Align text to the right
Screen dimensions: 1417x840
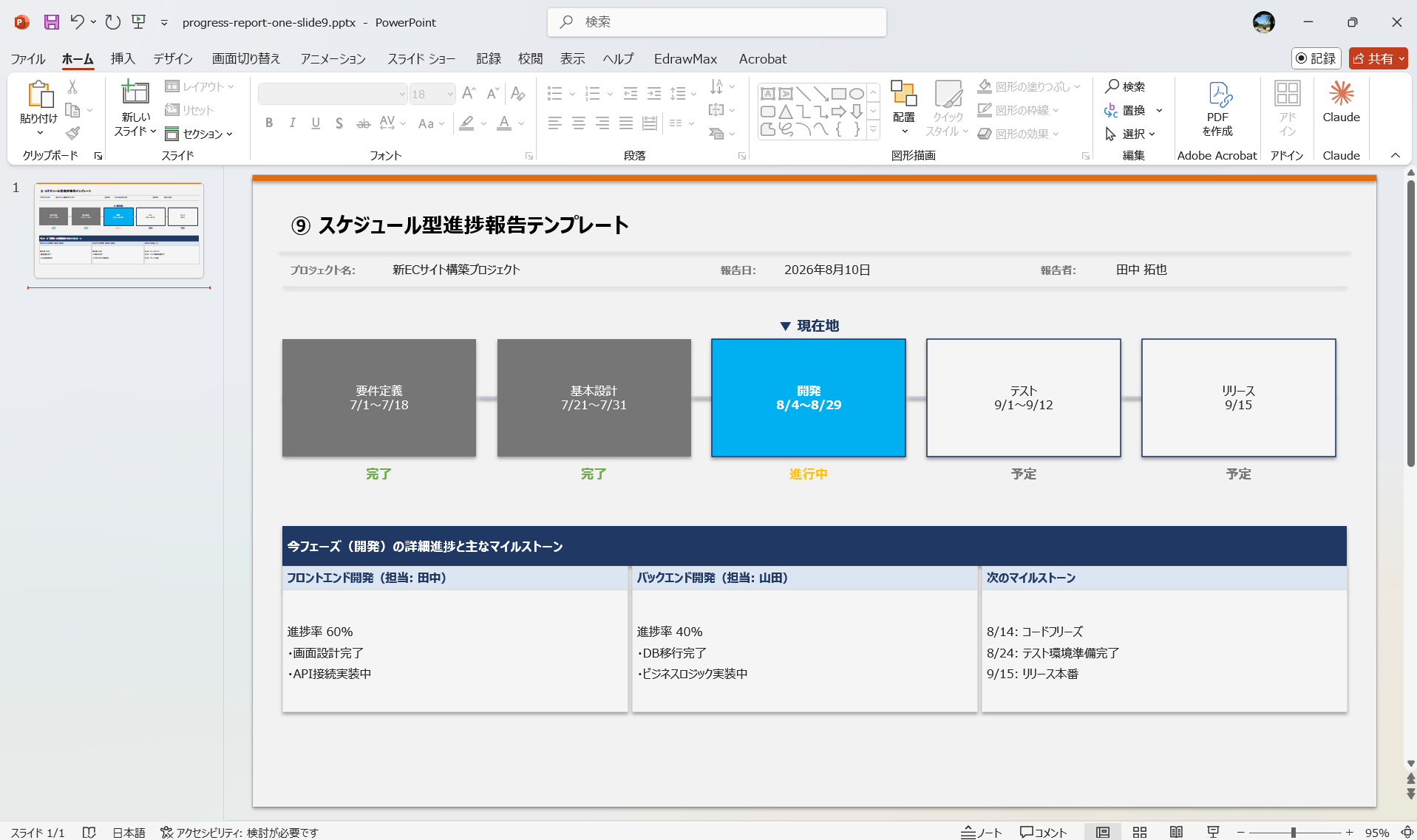coord(602,123)
